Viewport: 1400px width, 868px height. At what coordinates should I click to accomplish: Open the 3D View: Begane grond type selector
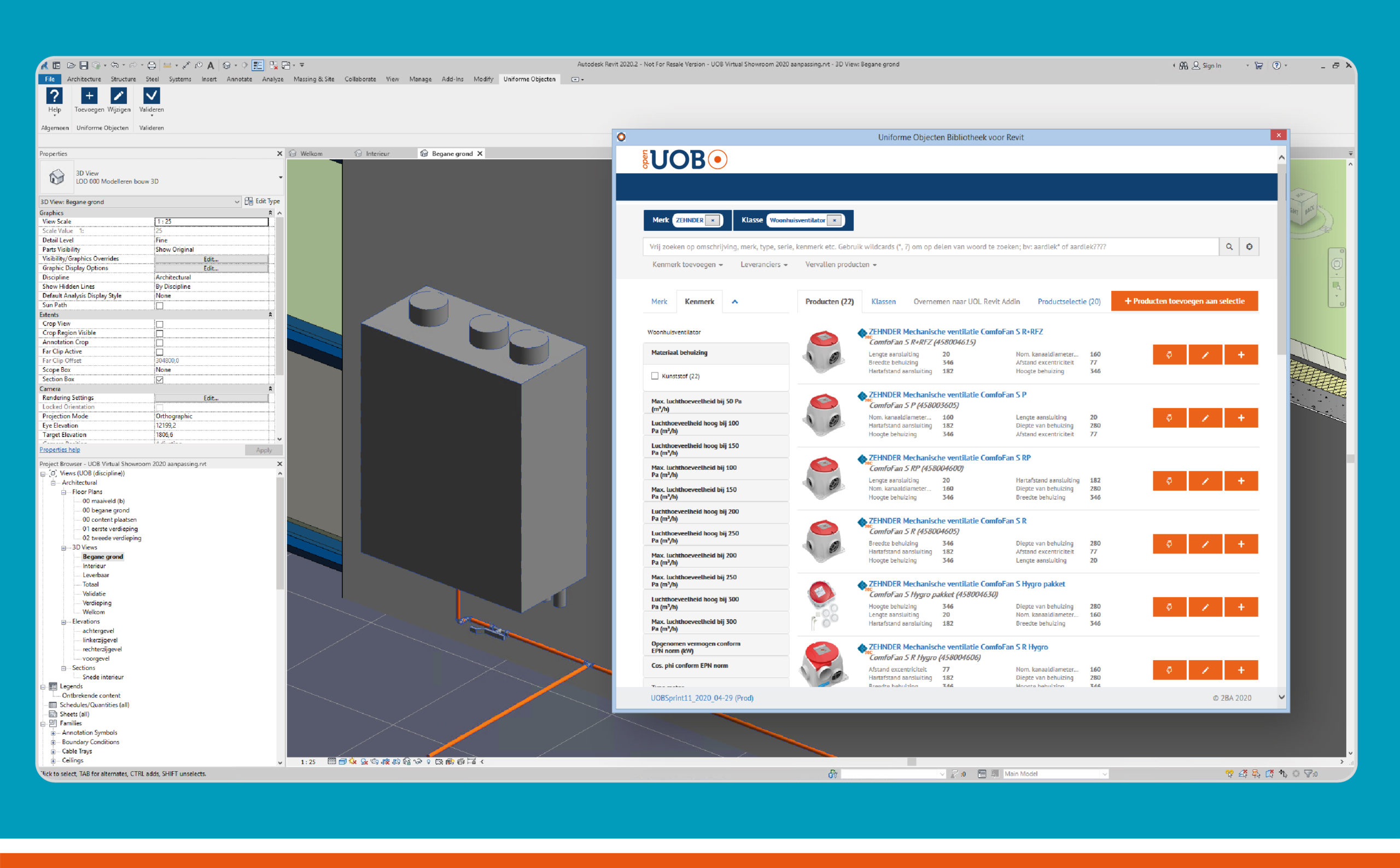pos(139,202)
